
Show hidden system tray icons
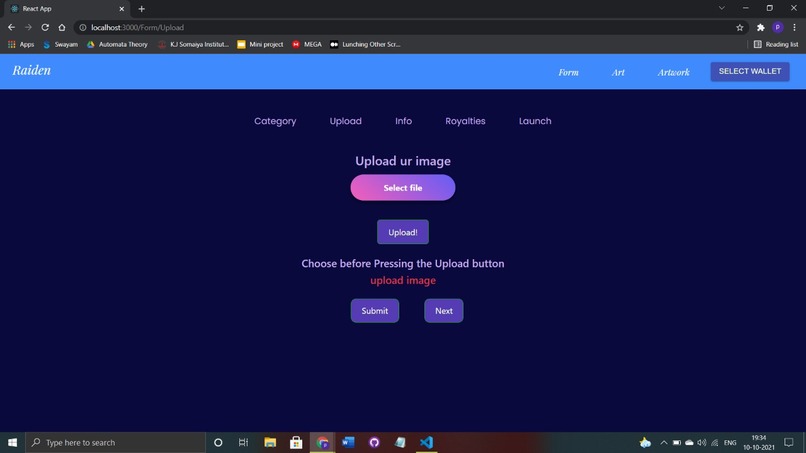point(664,442)
